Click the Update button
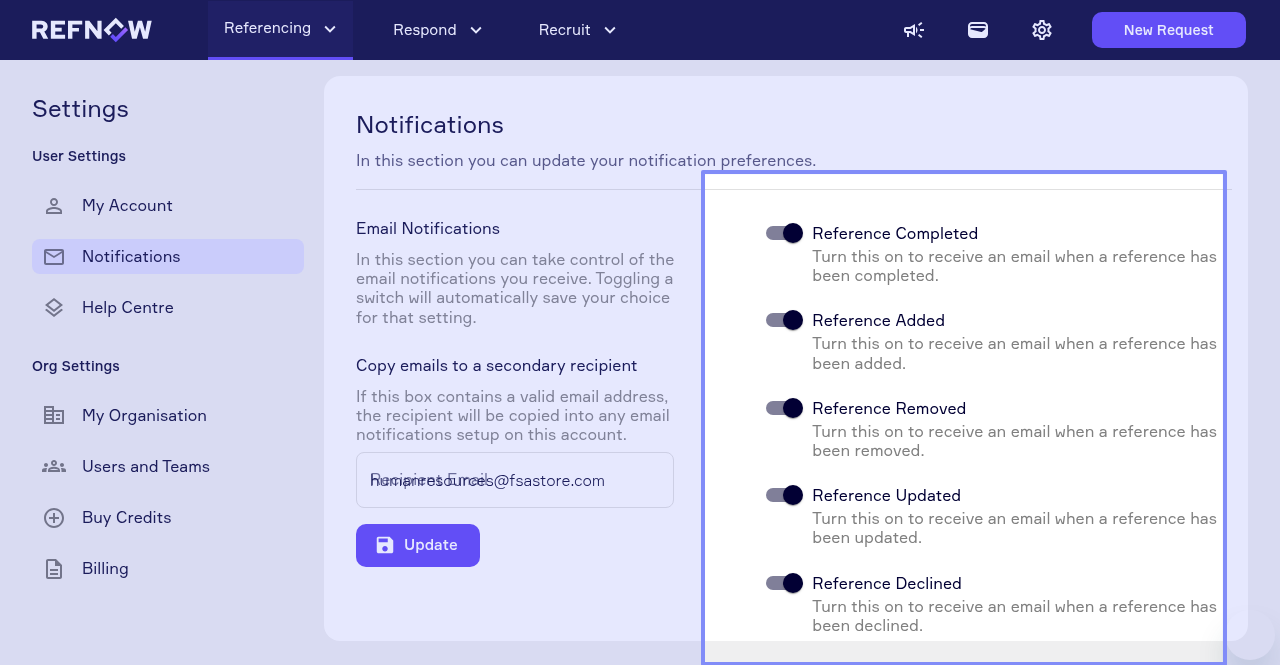 (418, 545)
